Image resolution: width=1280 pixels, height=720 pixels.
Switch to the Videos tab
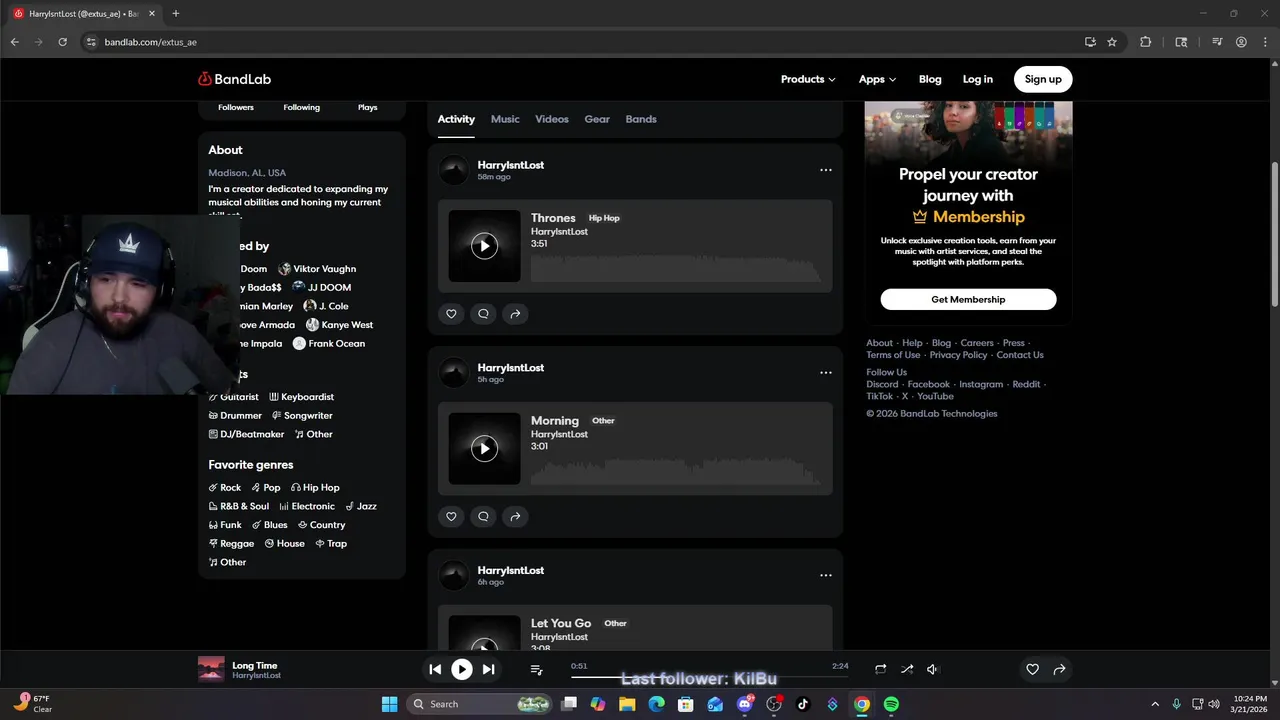[x=552, y=119]
